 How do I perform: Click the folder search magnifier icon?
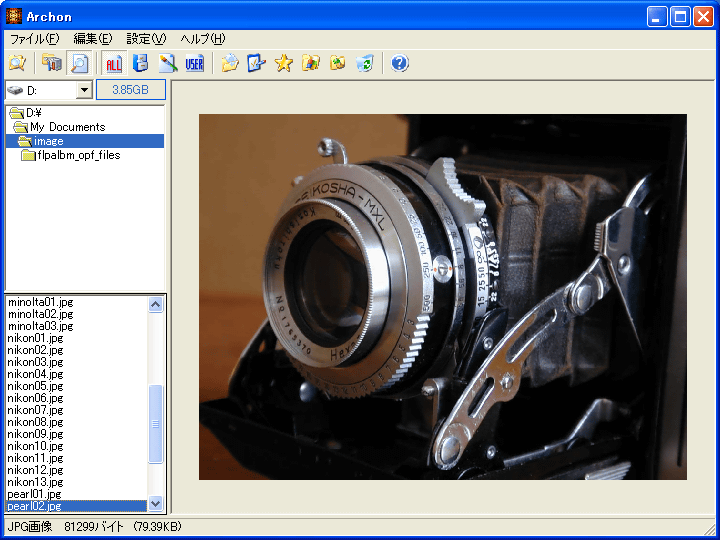(x=17, y=63)
